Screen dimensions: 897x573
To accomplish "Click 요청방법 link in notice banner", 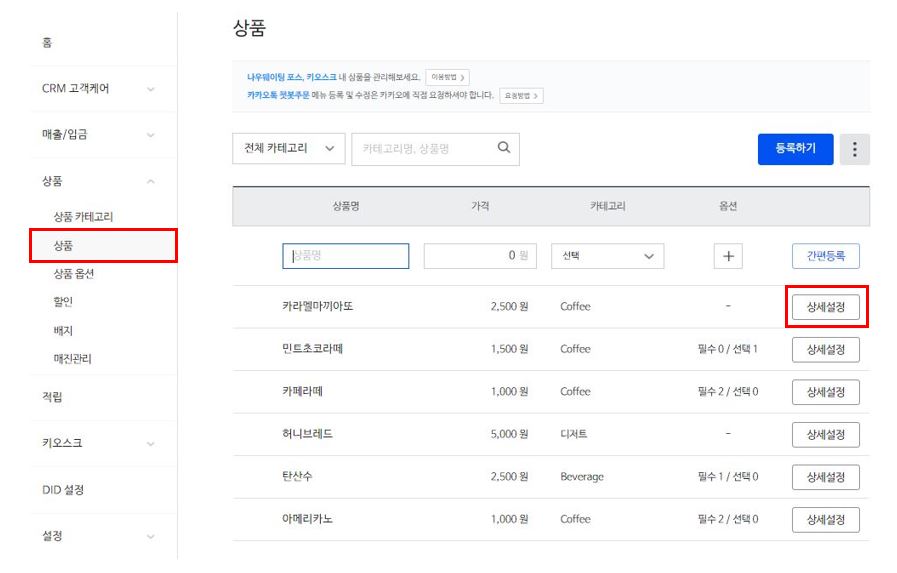I will click(x=521, y=96).
